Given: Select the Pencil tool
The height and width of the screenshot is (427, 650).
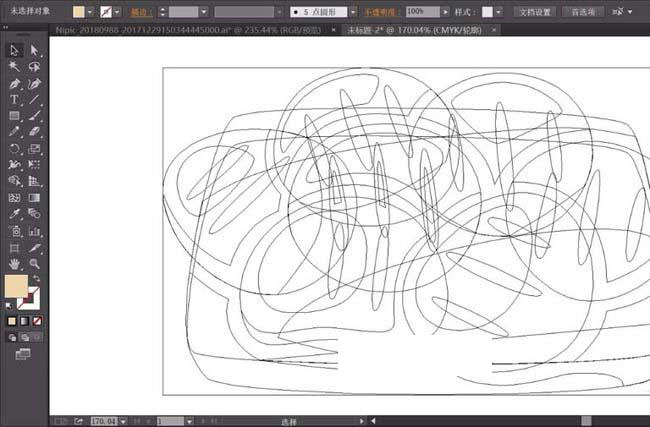Looking at the screenshot, I should point(15,132).
